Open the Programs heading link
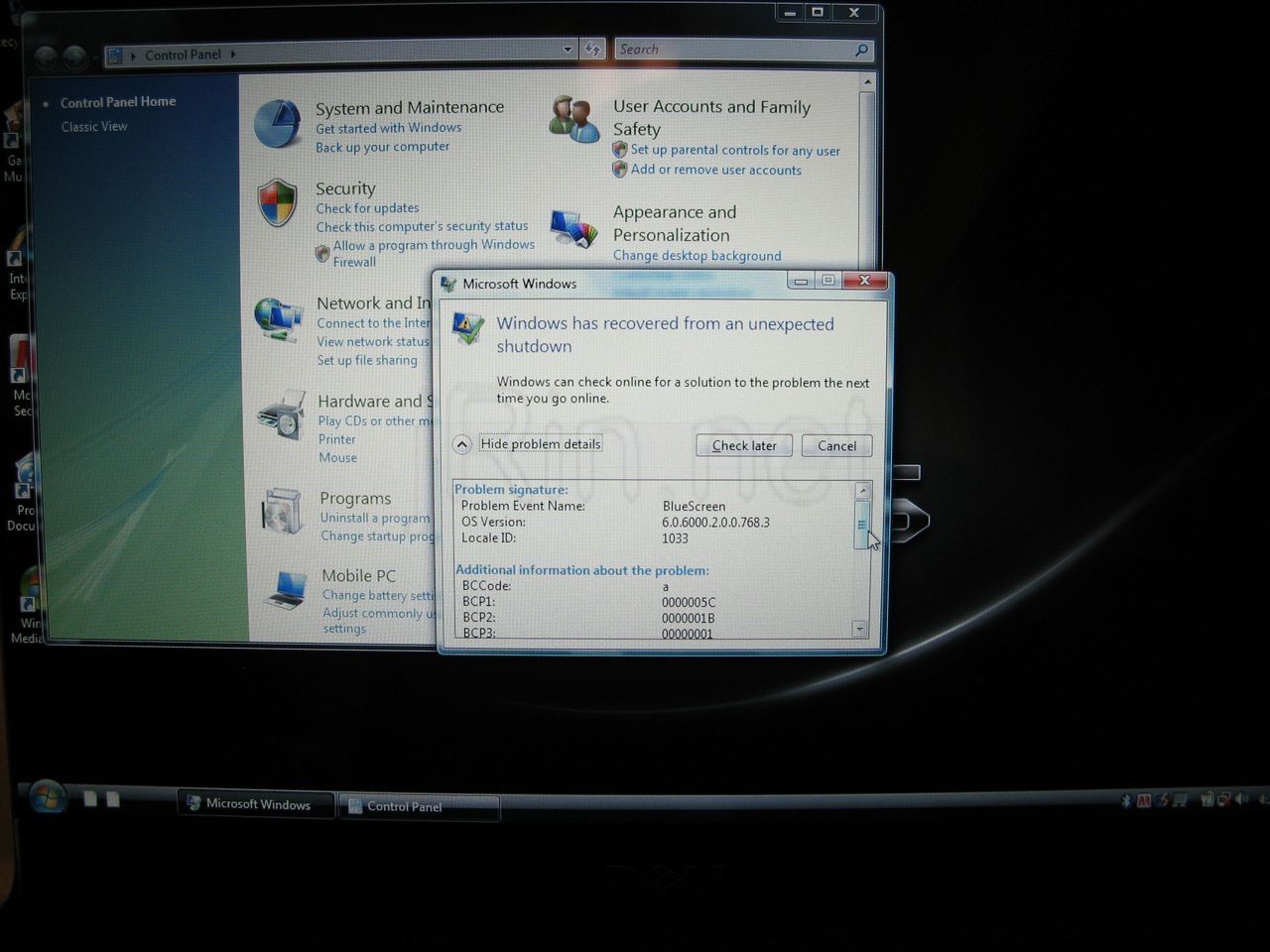This screenshot has width=1270, height=952. [x=355, y=498]
